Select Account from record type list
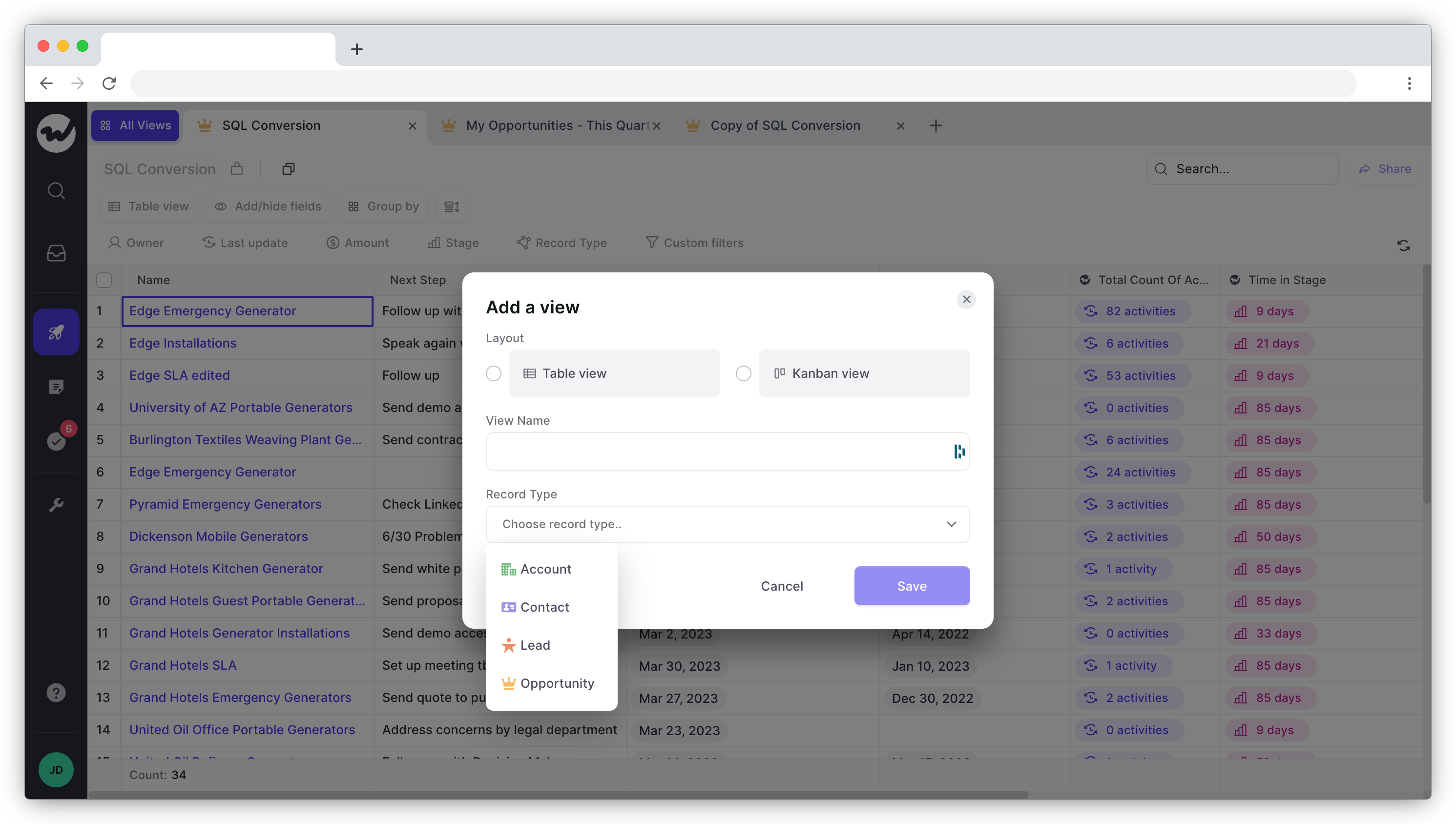Viewport: 1456px width, 824px height. 545,568
